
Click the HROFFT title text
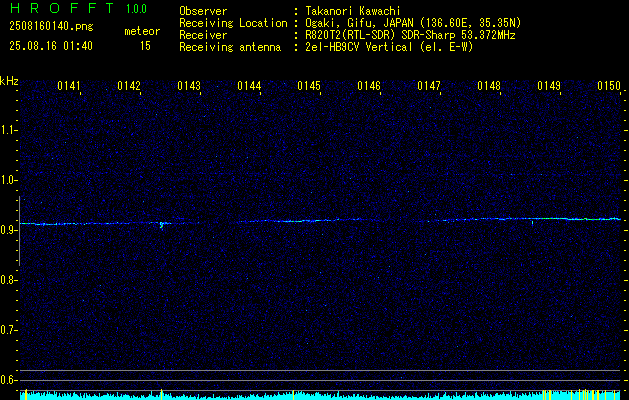[63, 8]
